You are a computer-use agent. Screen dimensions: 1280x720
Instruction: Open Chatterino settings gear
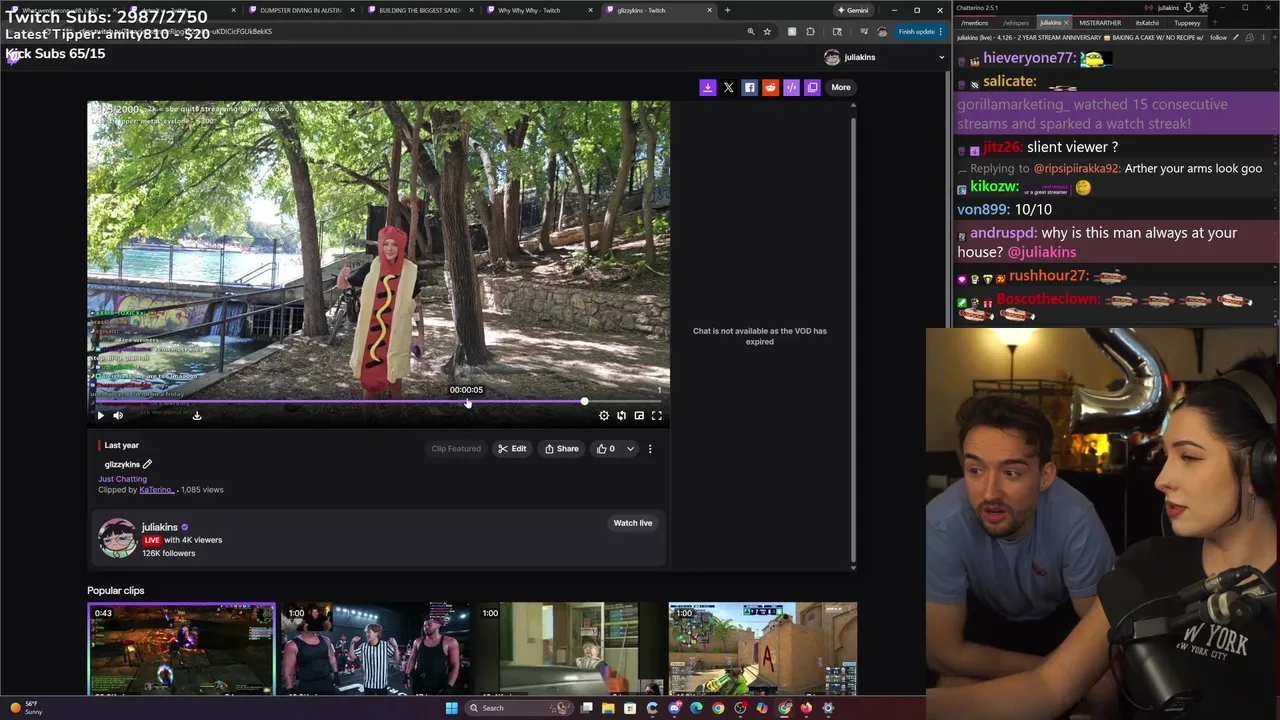[x=1202, y=8]
